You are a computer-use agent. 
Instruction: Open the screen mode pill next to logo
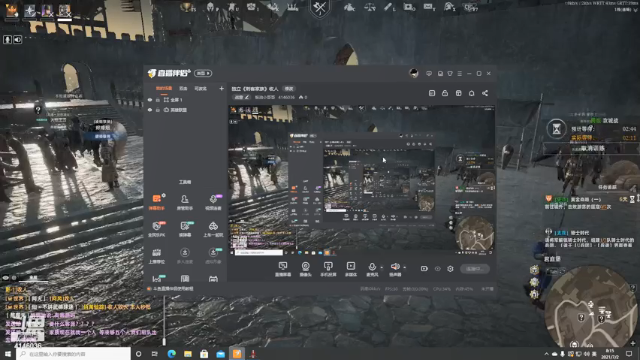point(203,73)
